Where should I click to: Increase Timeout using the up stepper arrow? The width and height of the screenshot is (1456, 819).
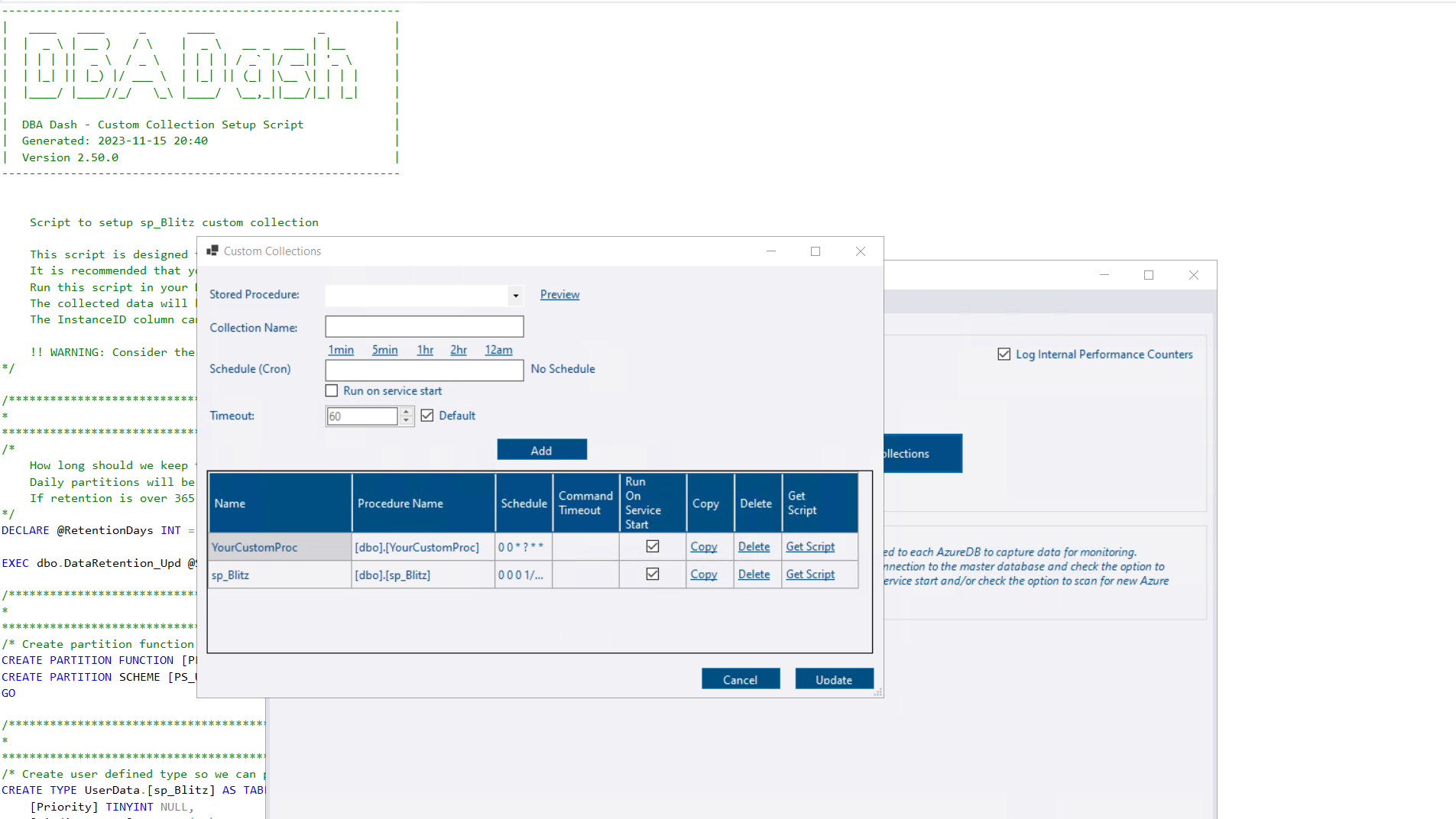406,411
